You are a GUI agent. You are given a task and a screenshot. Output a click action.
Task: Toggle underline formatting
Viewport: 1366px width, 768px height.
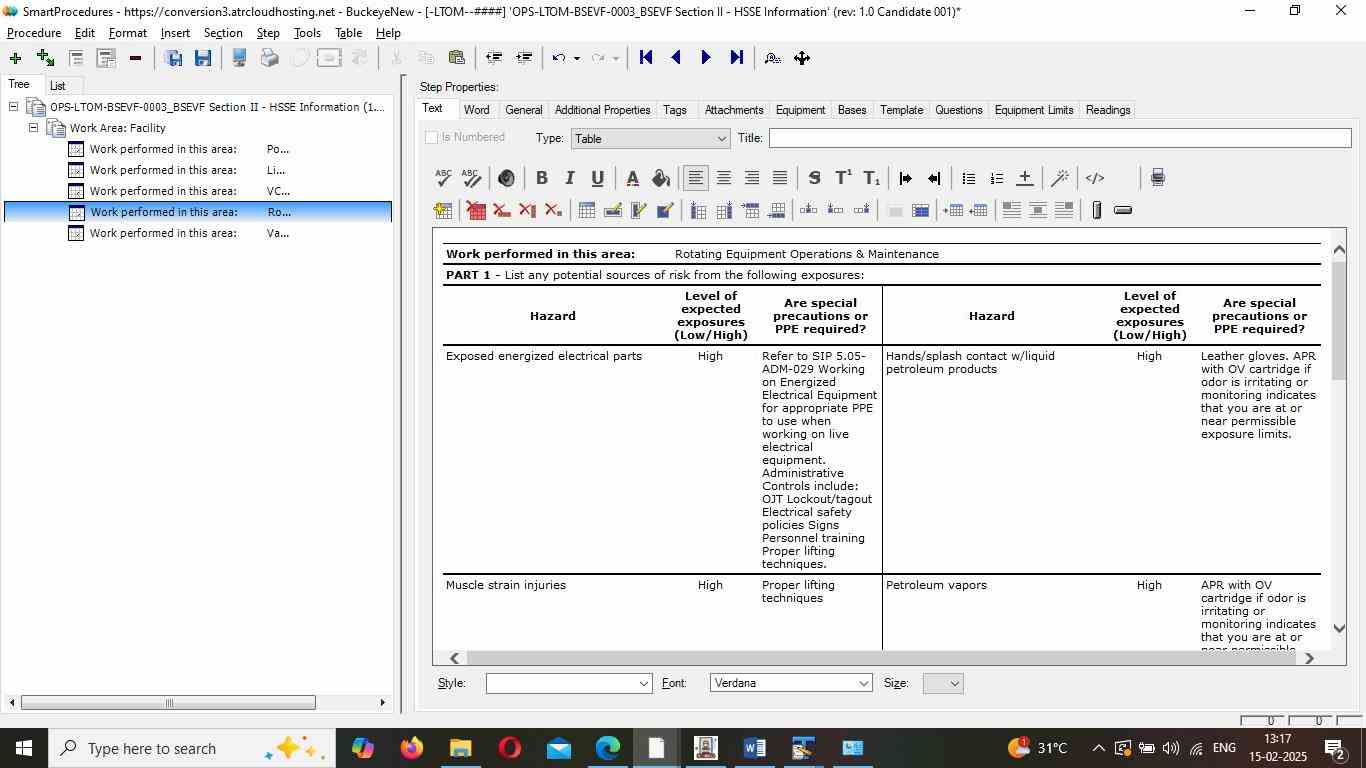click(x=597, y=178)
